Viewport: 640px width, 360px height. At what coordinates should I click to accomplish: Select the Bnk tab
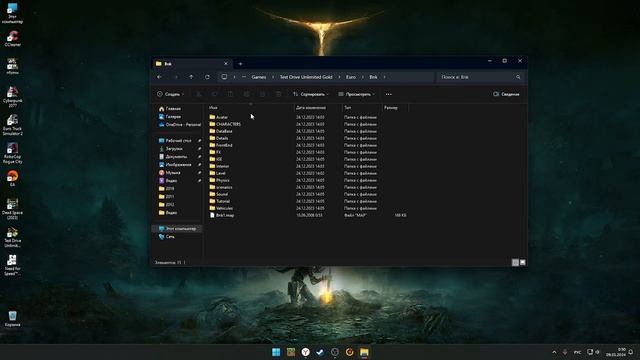[x=191, y=64]
